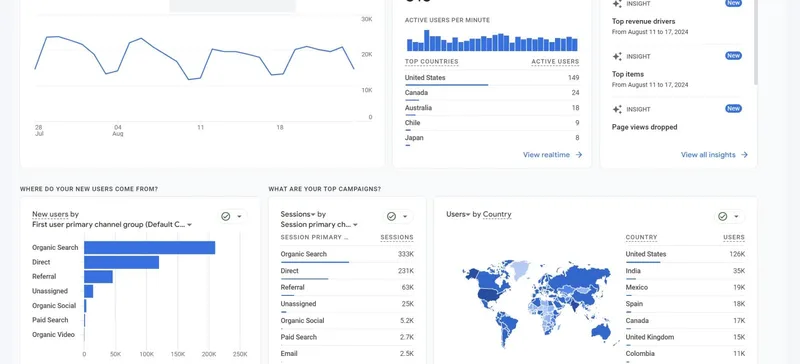Expand First user primary channel group dropdown
Viewport: 800px width, 364px height.
coord(112,224)
